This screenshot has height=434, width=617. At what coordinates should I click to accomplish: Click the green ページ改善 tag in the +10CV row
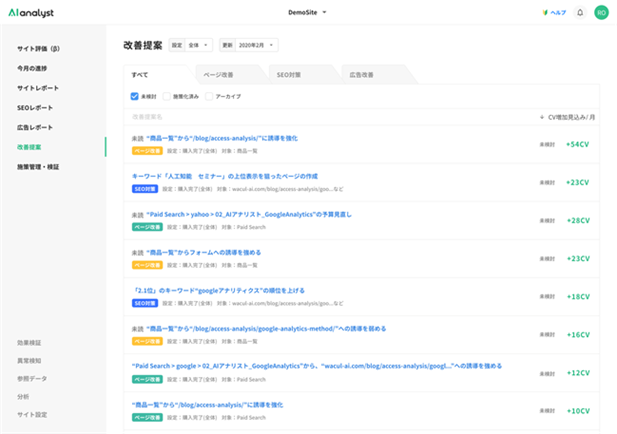click(147, 417)
